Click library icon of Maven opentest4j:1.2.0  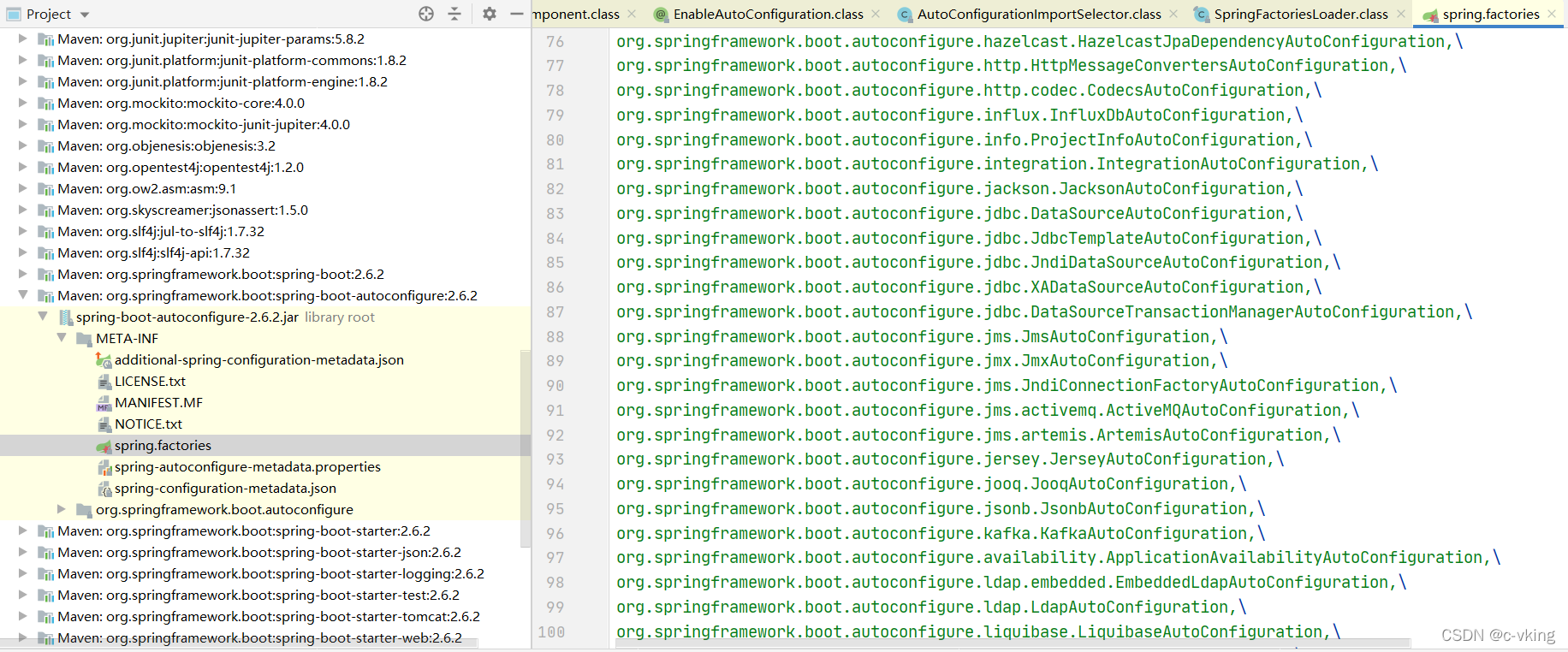(x=46, y=168)
